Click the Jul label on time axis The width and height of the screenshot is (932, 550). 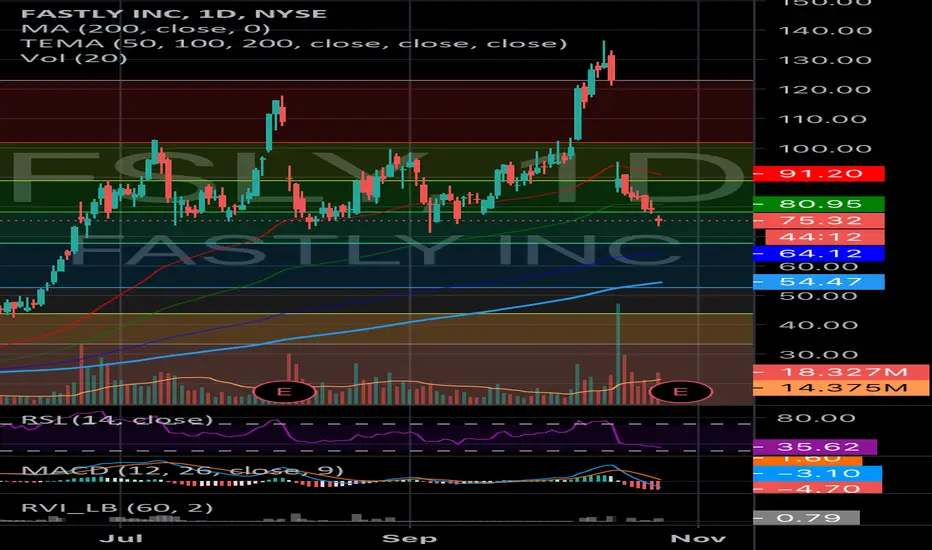click(x=121, y=539)
